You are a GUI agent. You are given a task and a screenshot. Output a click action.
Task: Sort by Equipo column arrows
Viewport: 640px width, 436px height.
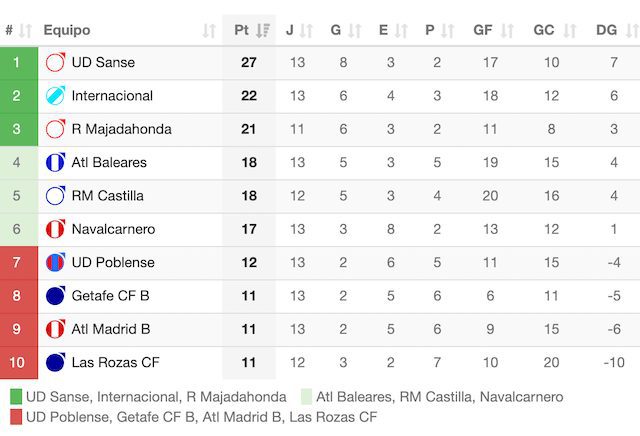click(x=209, y=31)
